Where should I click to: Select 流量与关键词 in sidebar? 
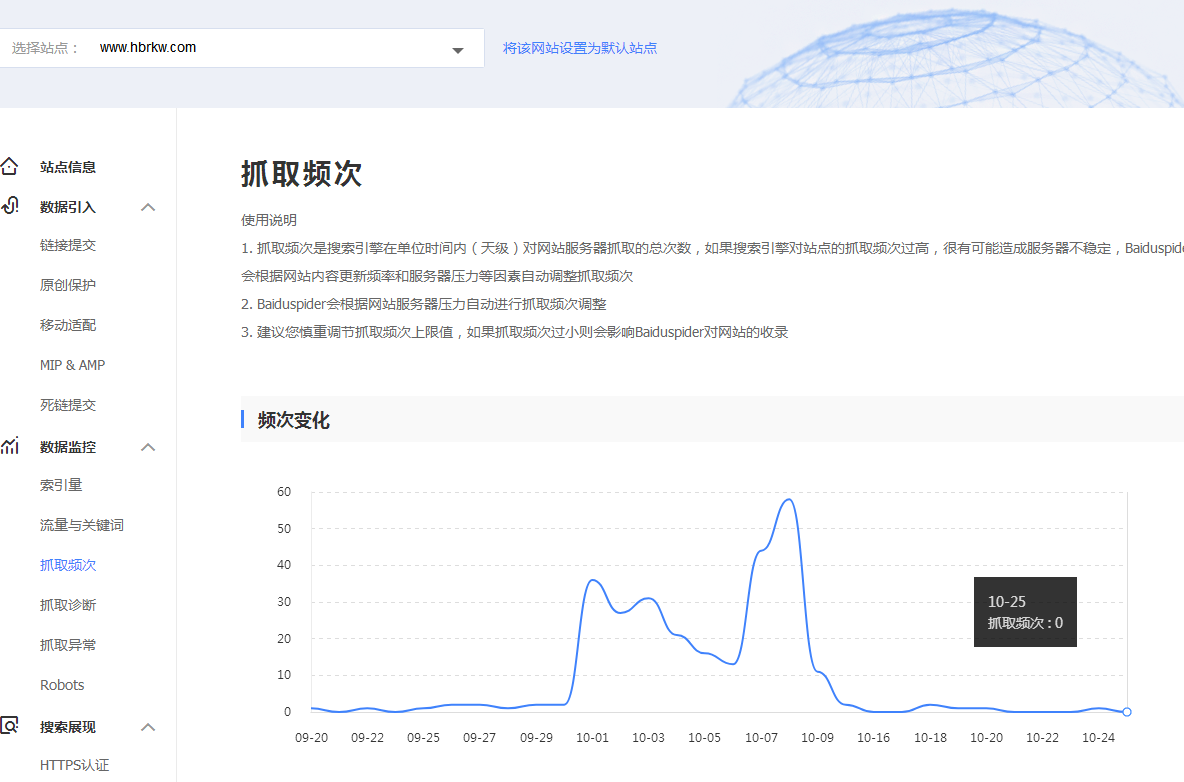[82, 525]
